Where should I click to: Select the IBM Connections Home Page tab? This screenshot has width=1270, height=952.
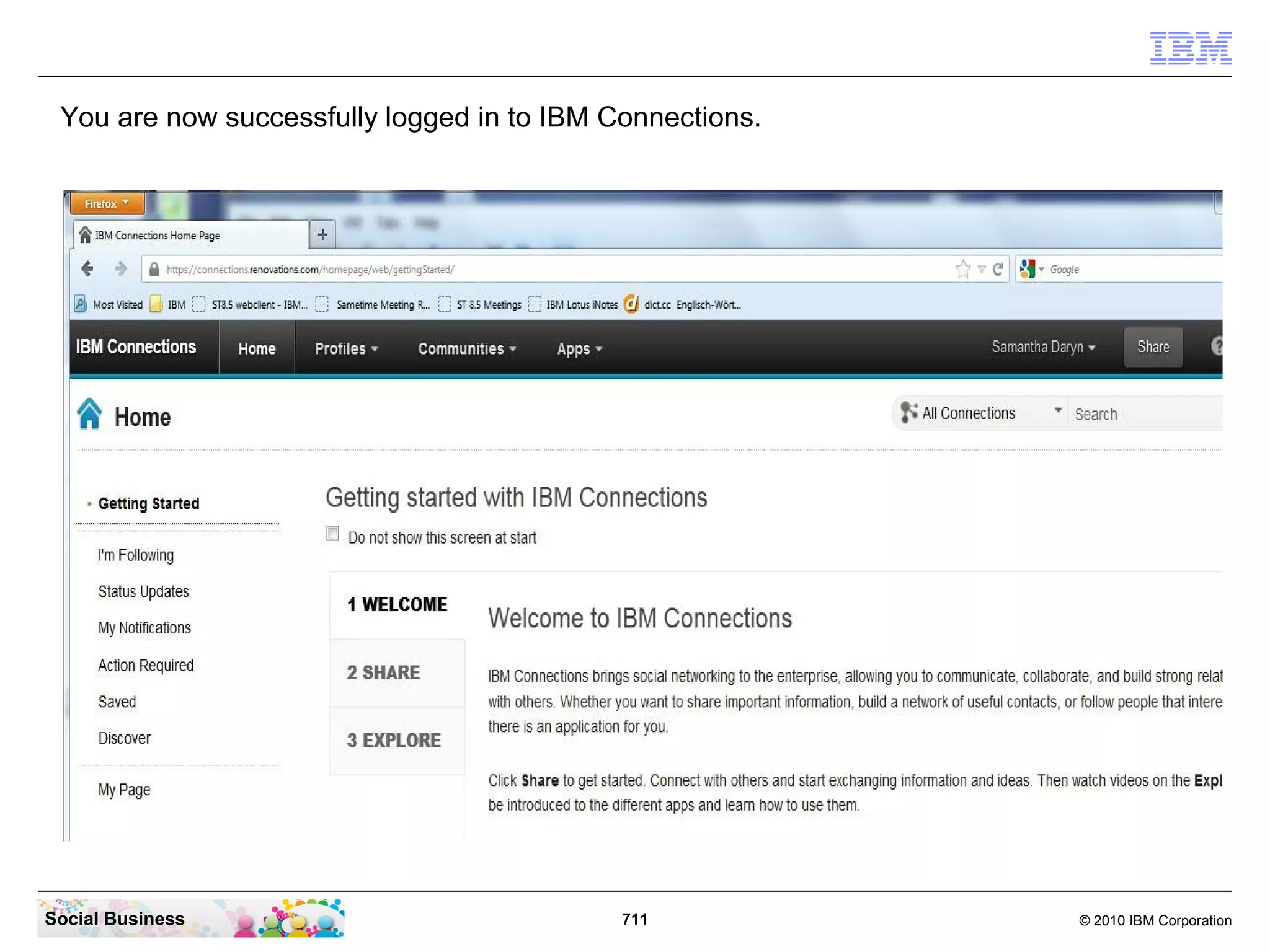click(x=191, y=235)
